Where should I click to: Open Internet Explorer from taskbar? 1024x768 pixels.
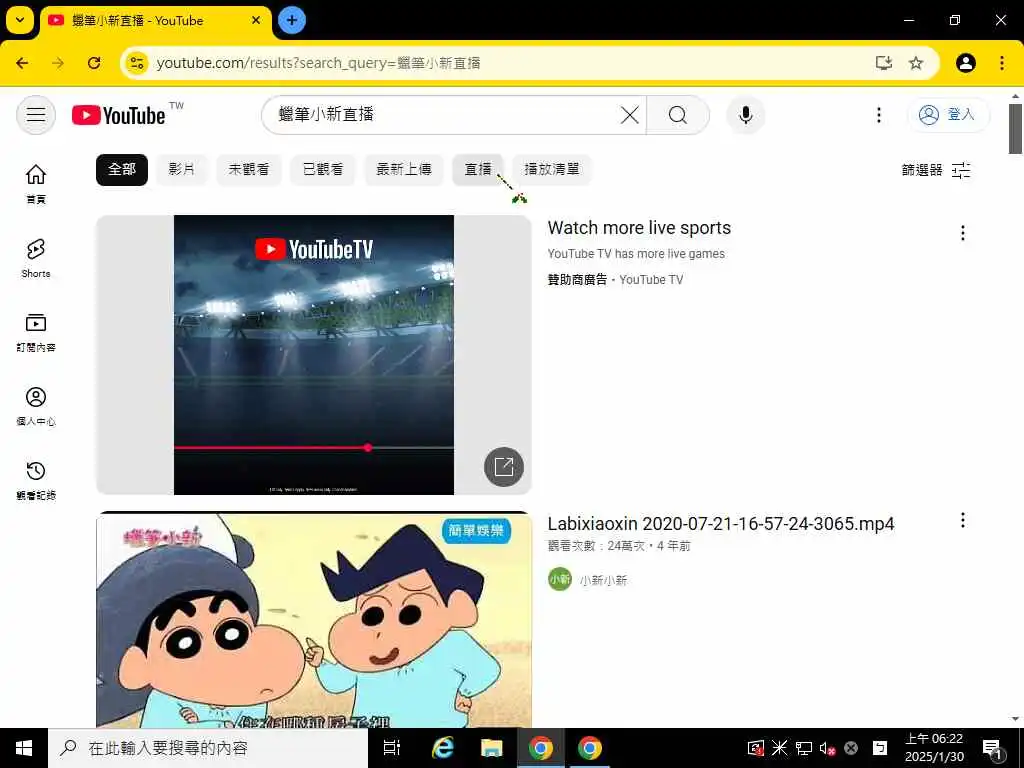click(443, 748)
